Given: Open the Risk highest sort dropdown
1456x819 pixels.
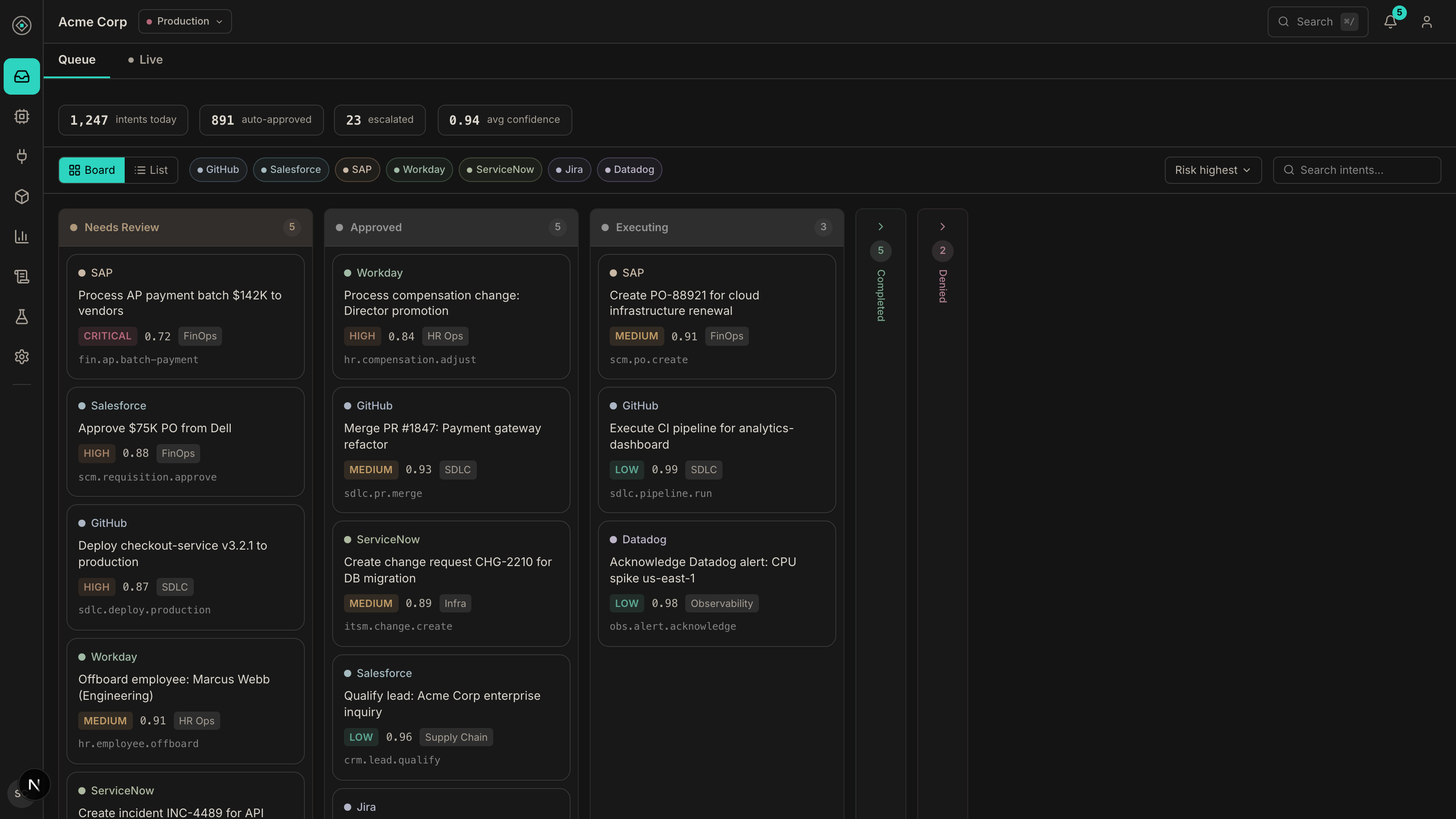Looking at the screenshot, I should coord(1213,170).
